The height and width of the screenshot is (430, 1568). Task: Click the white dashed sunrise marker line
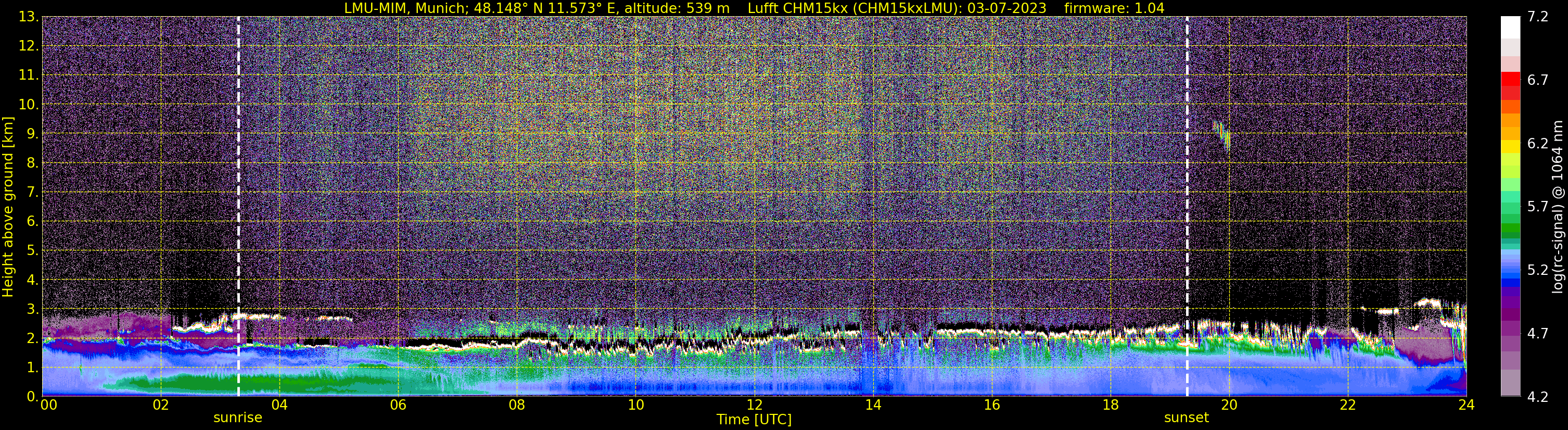tap(238, 206)
